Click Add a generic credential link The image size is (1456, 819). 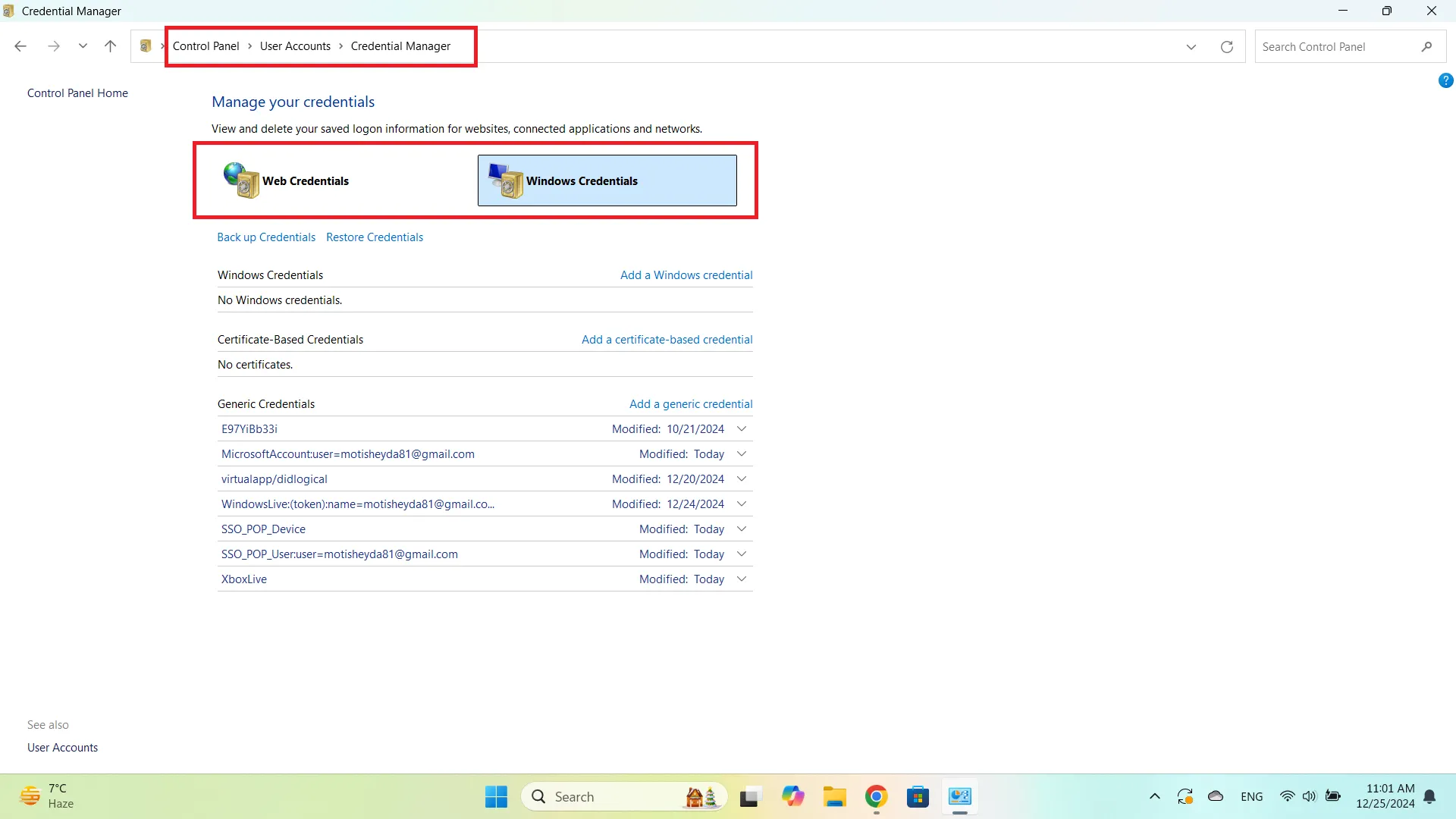(690, 404)
